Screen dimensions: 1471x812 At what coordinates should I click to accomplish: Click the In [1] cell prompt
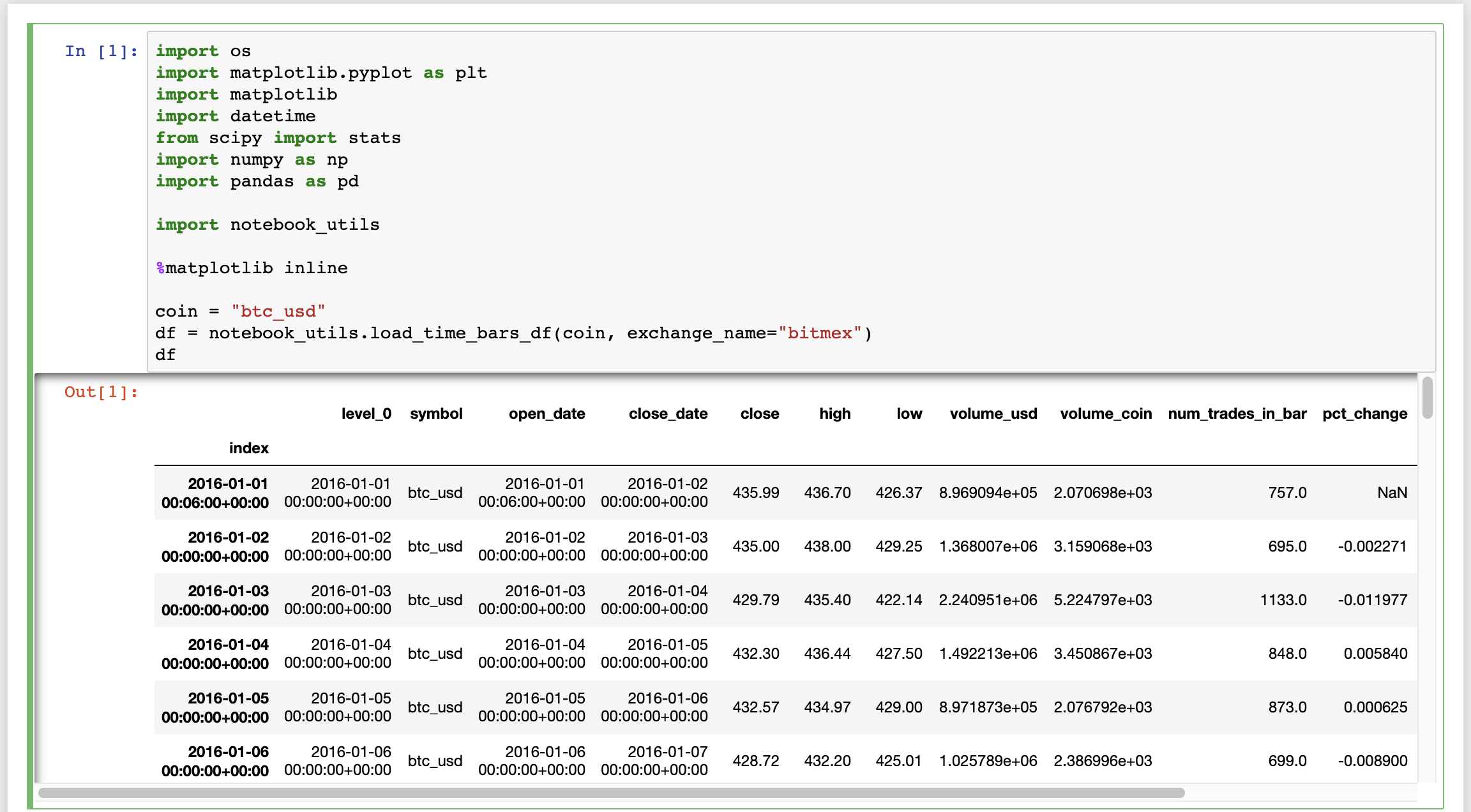[x=101, y=51]
